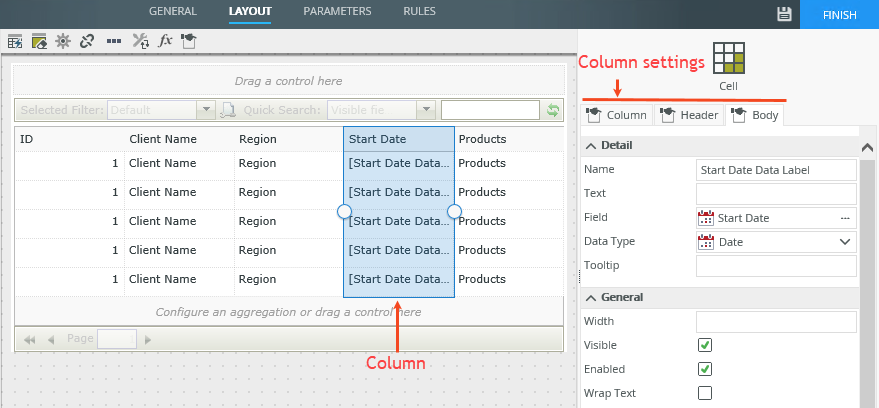Viewport: 879px width, 408px height.
Task: Uncheck the Visible checkbox
Action: pyautogui.click(x=705, y=345)
